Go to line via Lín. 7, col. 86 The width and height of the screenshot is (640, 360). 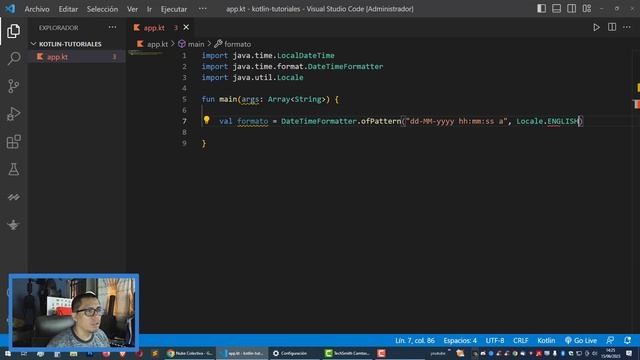(415, 340)
